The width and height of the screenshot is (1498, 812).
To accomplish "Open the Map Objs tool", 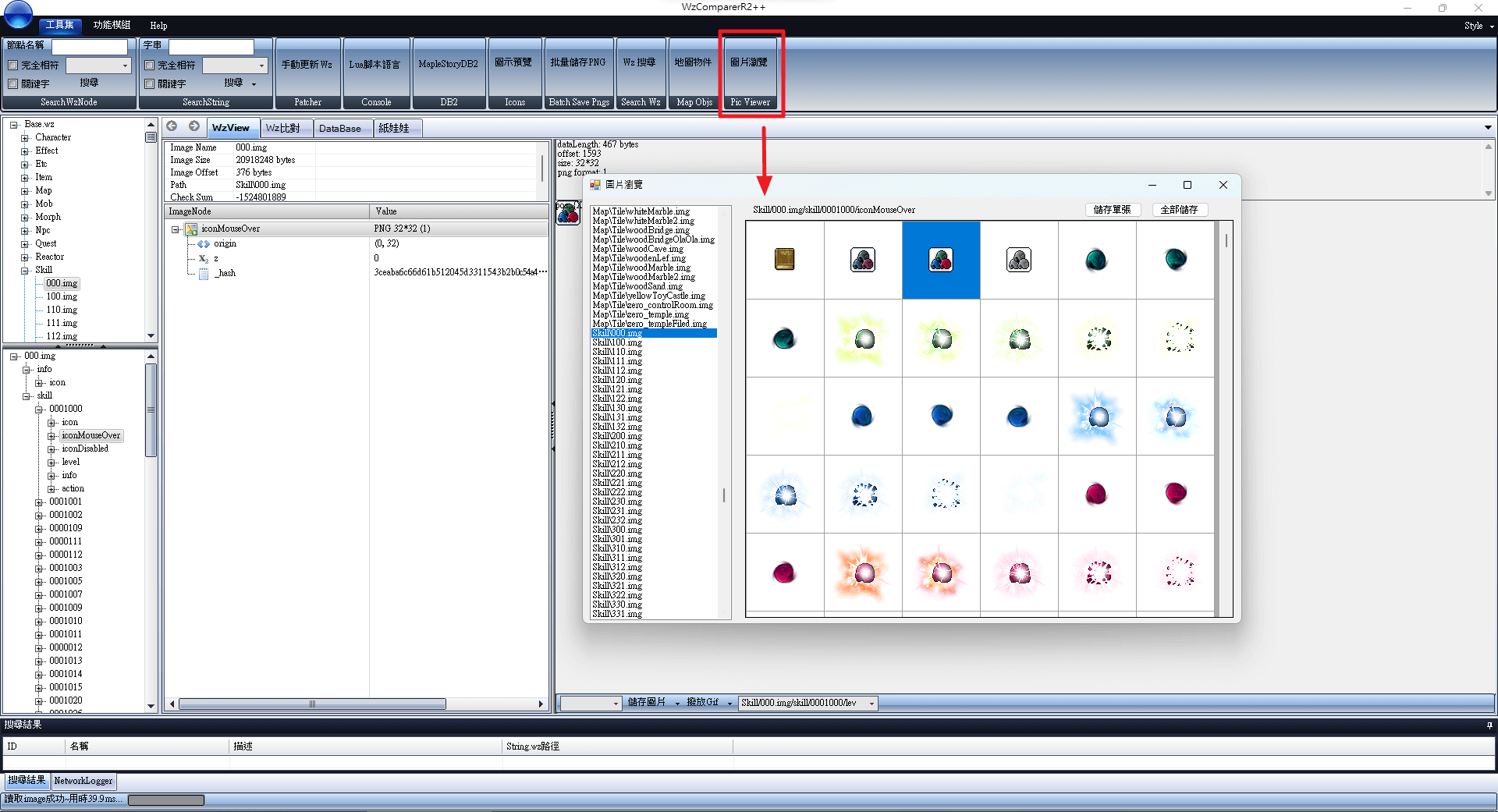I will click(x=694, y=73).
